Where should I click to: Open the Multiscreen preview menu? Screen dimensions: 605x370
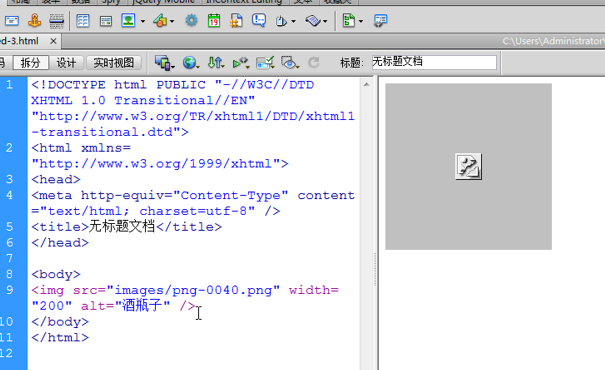pos(165,63)
